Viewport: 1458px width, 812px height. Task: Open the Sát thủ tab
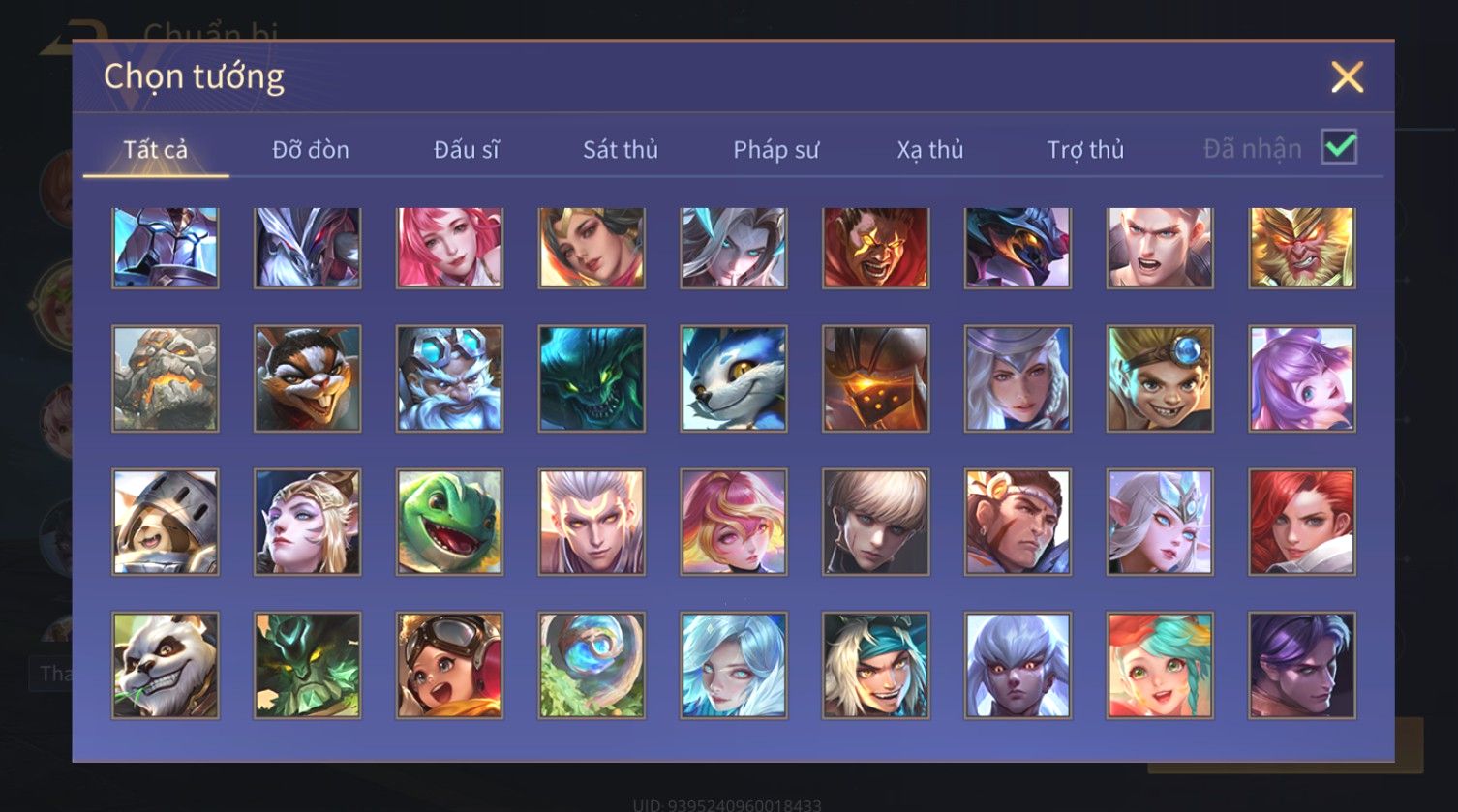click(621, 149)
